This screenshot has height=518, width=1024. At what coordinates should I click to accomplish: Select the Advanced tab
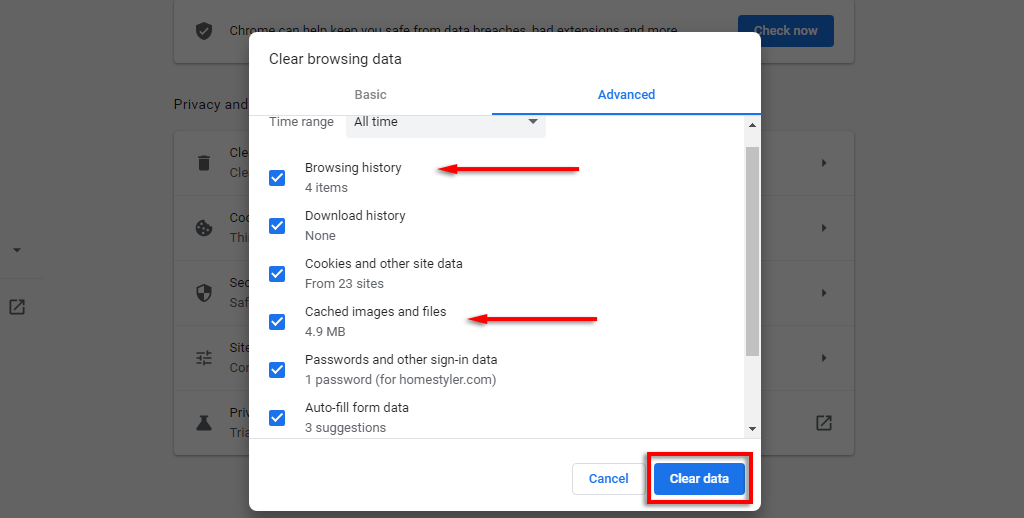[x=626, y=95]
